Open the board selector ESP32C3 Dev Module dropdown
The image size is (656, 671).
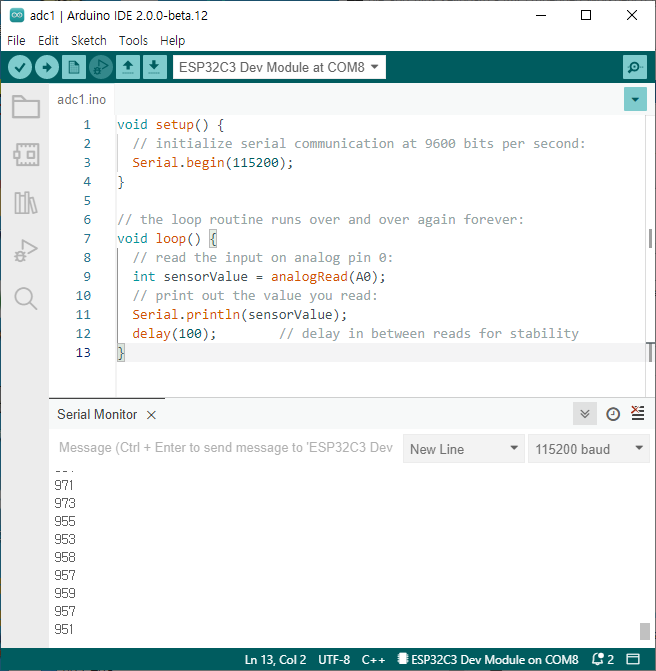(x=279, y=67)
